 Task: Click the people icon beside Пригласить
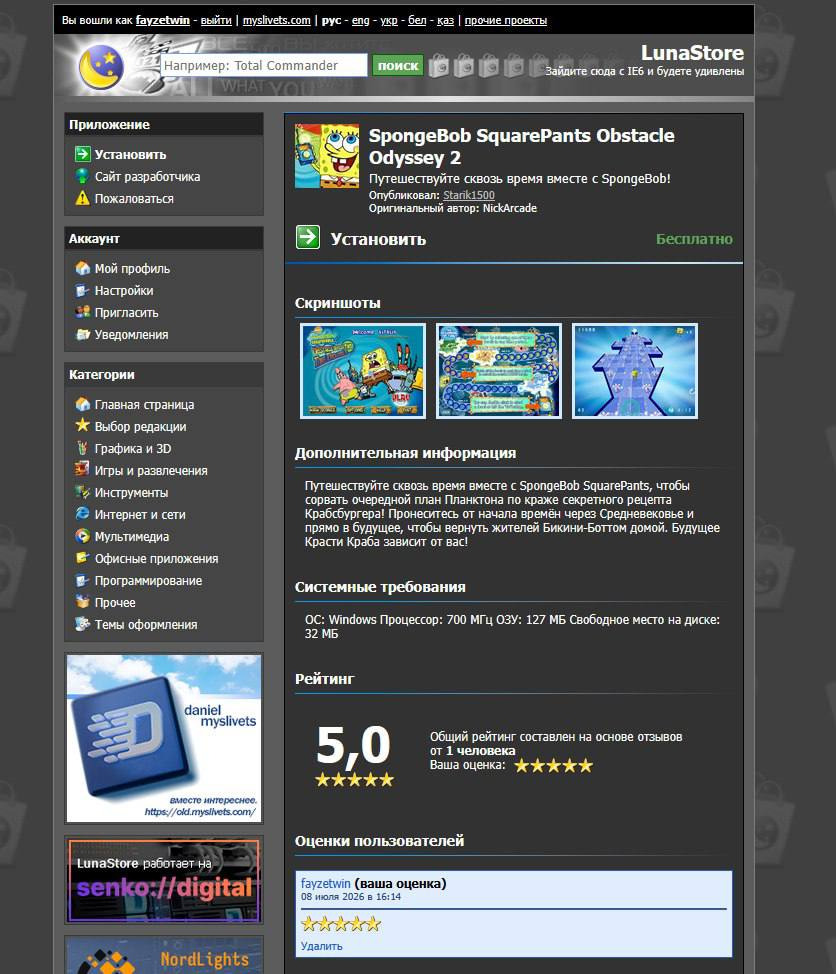click(83, 312)
